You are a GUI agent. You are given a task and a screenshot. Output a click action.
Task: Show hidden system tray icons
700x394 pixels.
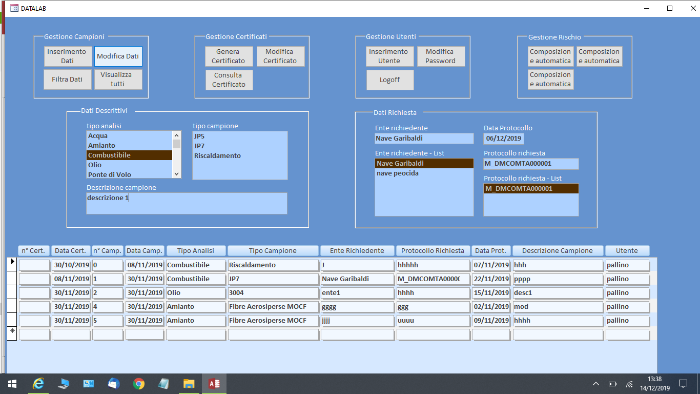click(x=596, y=384)
